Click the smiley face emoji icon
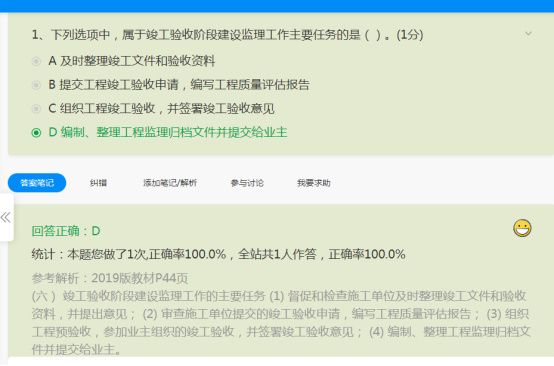The width and height of the screenshot is (554, 366). [x=522, y=228]
